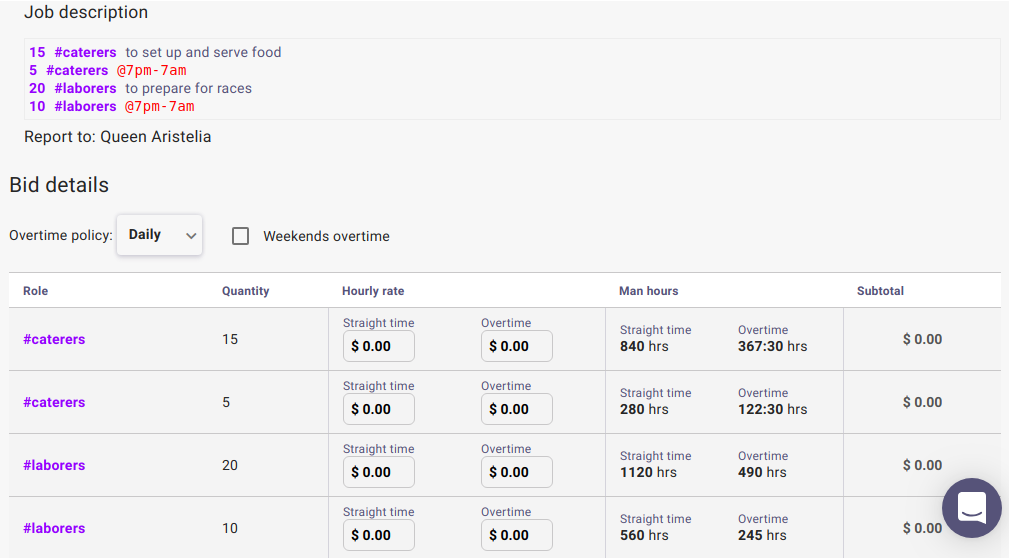Screen dimensions: 1009x558
Task: Click #caterers role link with quantity 5
Action: (x=54, y=402)
